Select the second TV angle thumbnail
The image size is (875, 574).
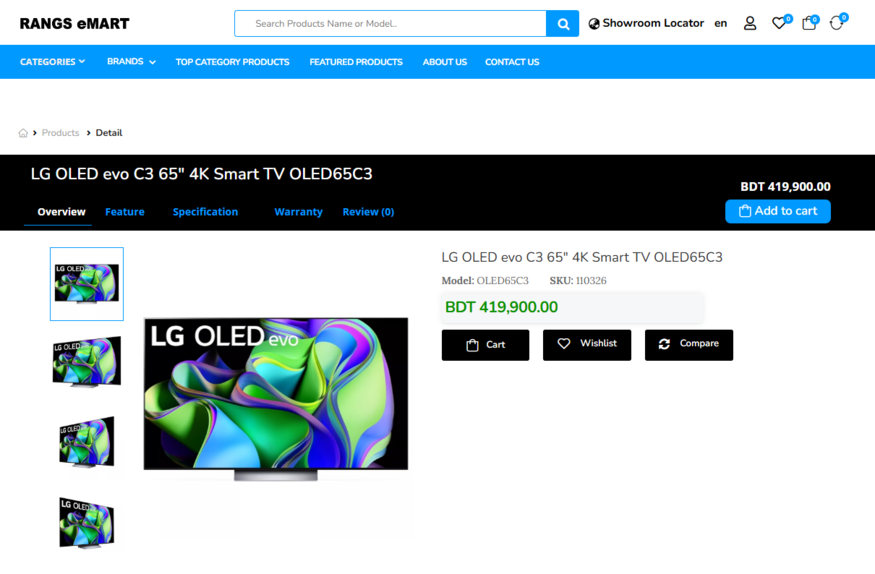pos(86,361)
